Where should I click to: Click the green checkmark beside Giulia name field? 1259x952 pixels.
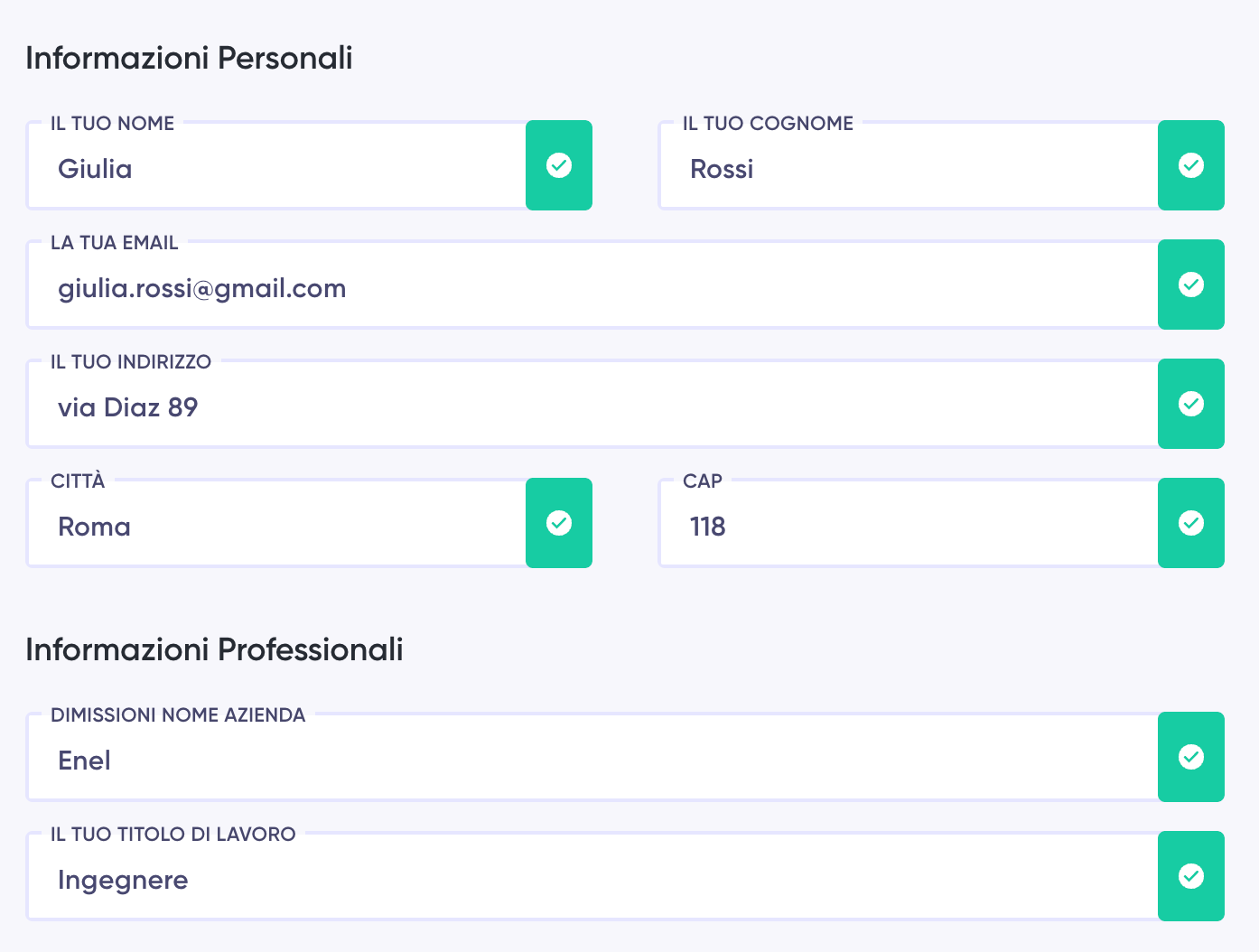(559, 165)
